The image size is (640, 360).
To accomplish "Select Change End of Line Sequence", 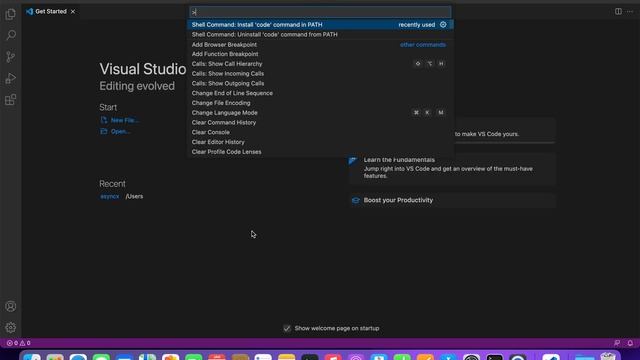I will click(320, 93).
